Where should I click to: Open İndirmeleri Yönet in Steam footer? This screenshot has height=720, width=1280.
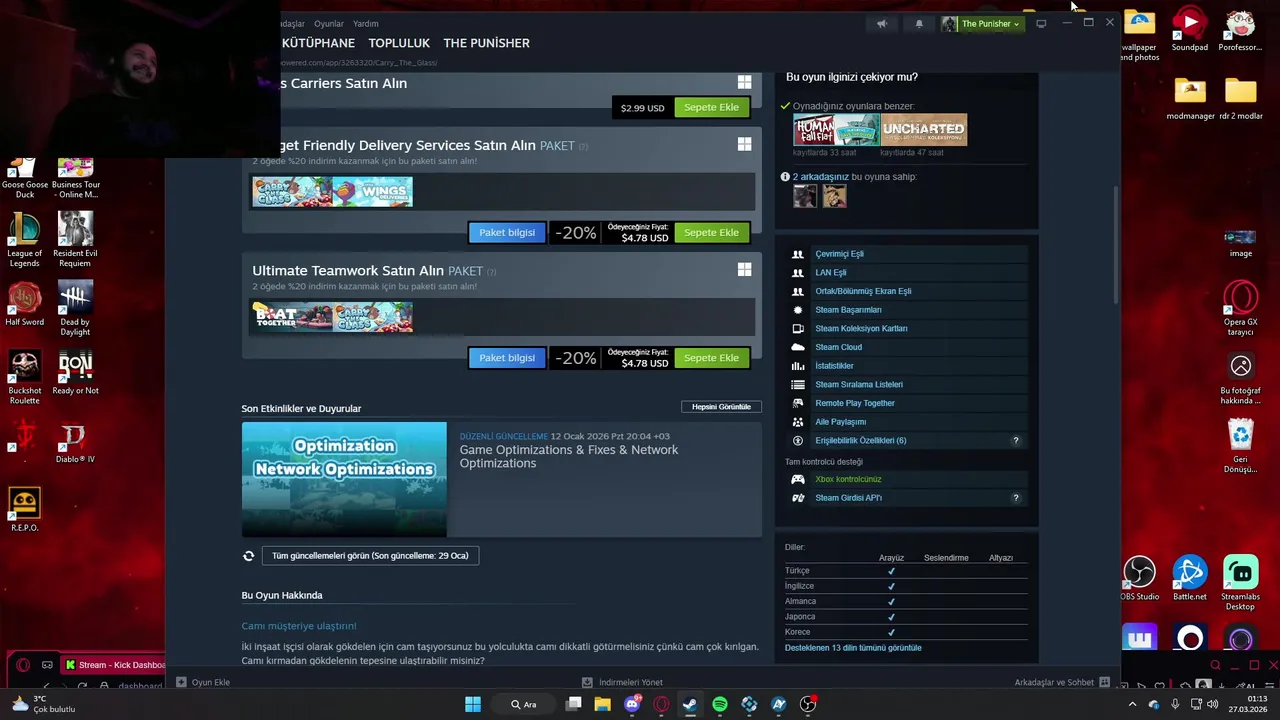[622, 682]
